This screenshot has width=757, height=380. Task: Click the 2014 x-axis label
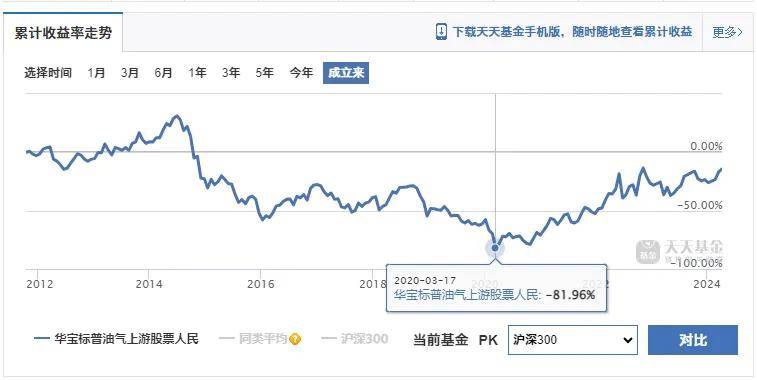[x=149, y=284]
